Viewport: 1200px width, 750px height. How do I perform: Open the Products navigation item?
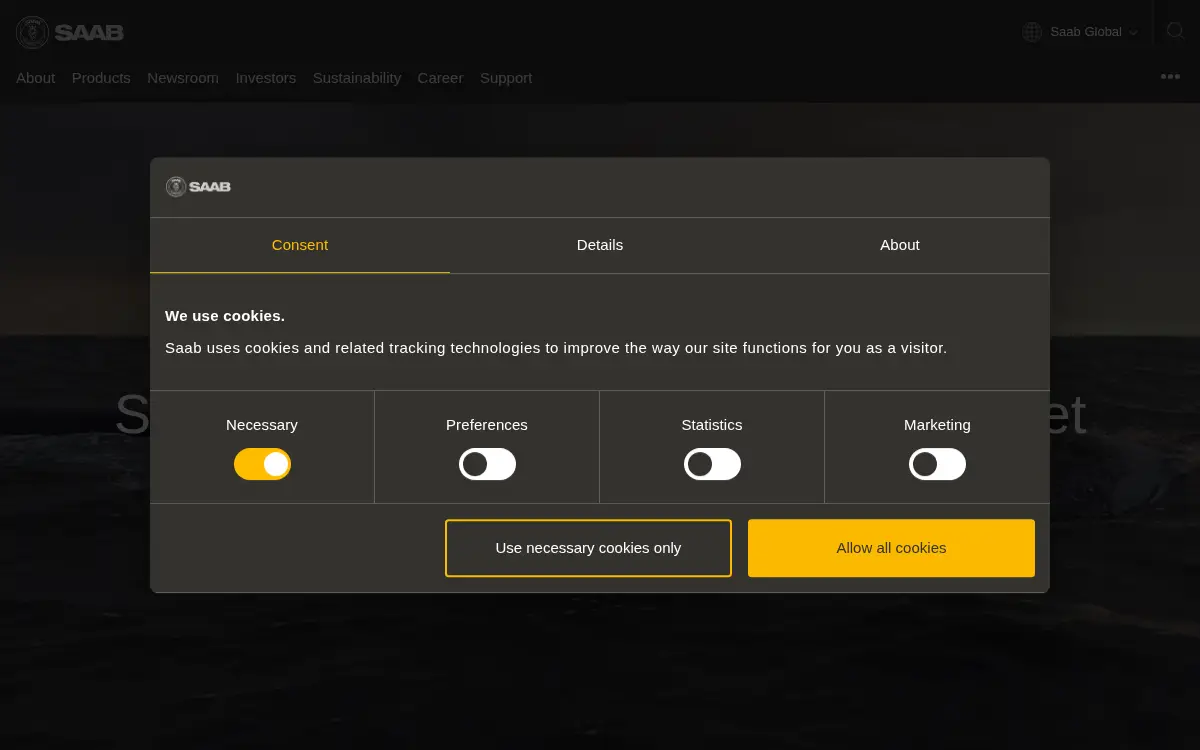click(101, 78)
